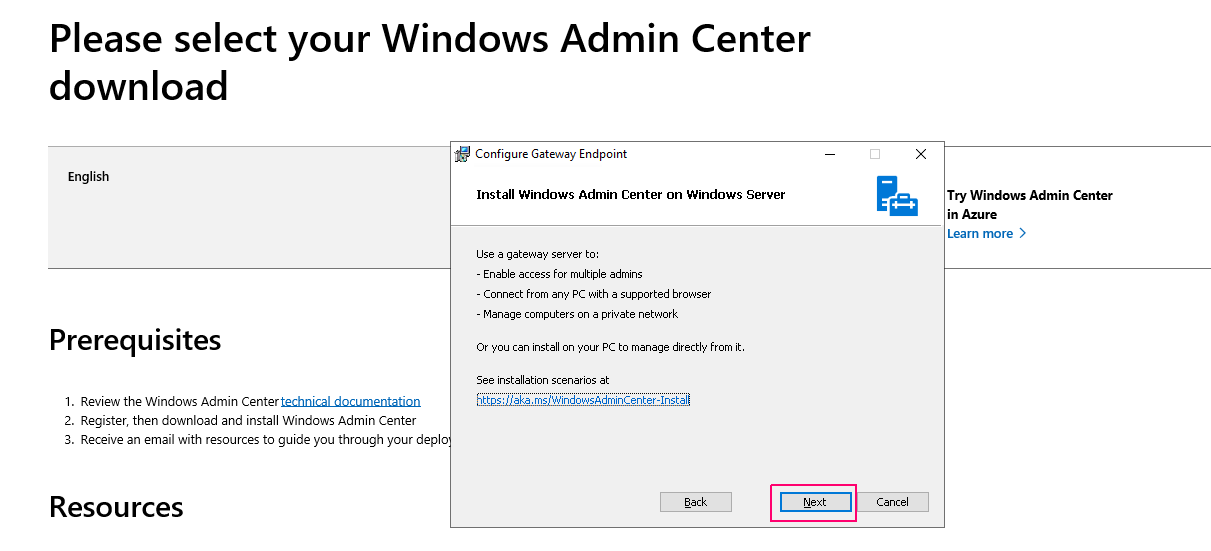1211x551 pixels.
Task: Proceed with the Next button
Action: (814, 502)
